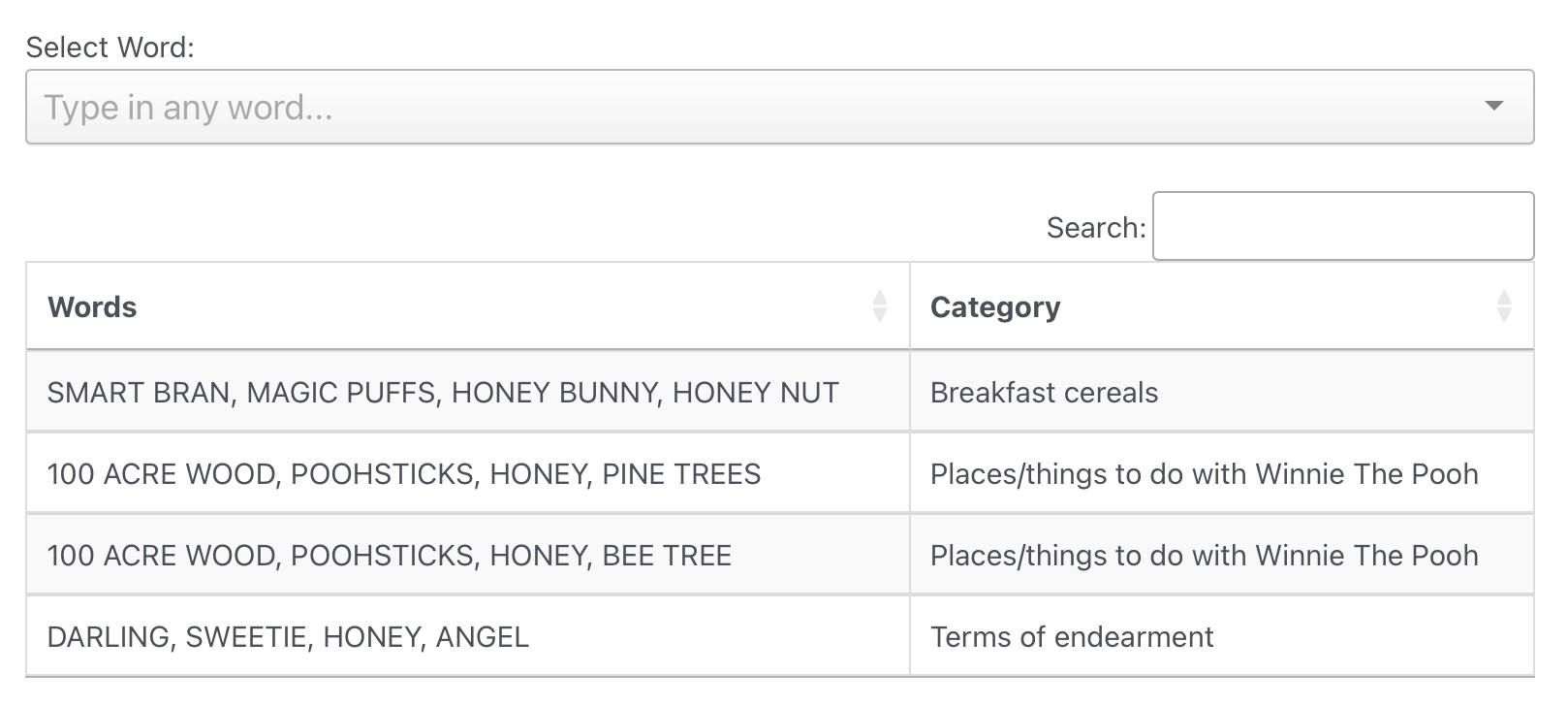Click the Category column sort arrows

pyautogui.click(x=1503, y=306)
